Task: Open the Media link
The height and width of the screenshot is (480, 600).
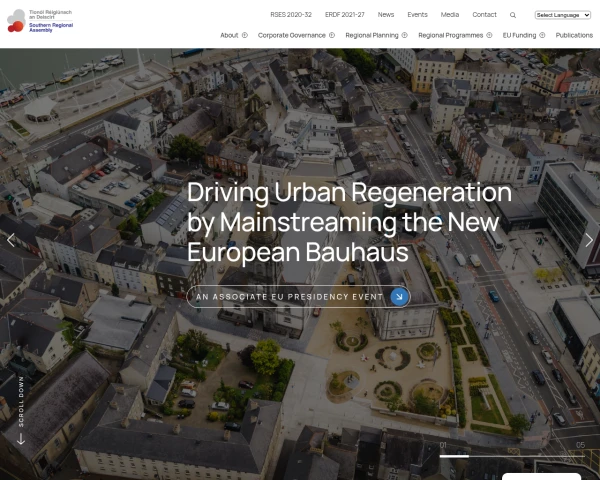Action: click(x=450, y=15)
